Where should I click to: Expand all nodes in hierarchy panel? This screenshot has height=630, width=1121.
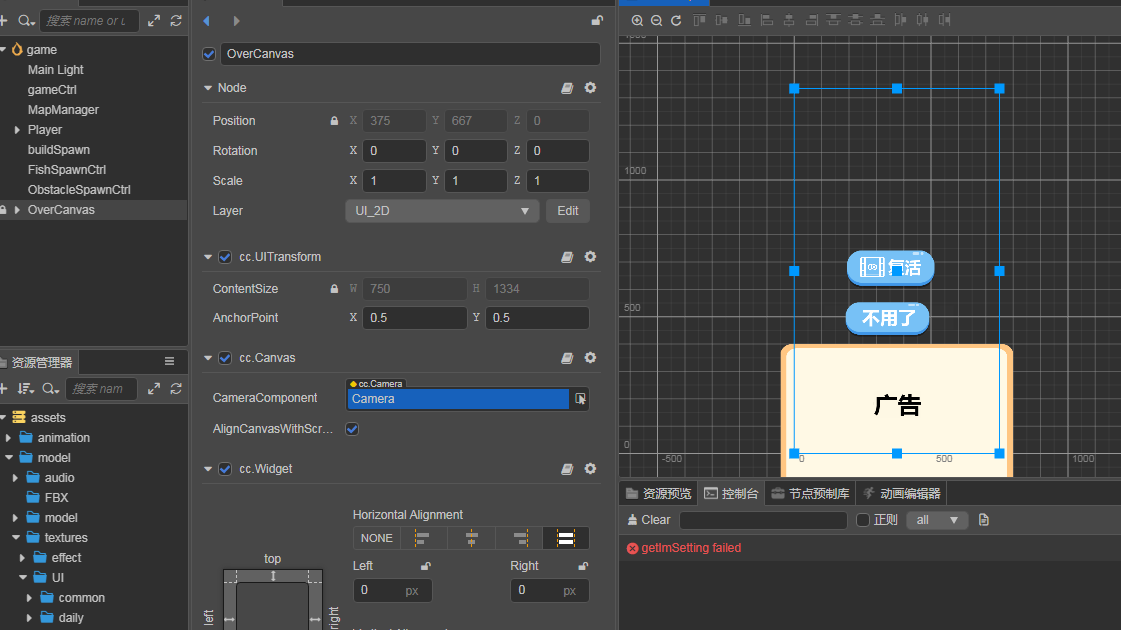[154, 21]
